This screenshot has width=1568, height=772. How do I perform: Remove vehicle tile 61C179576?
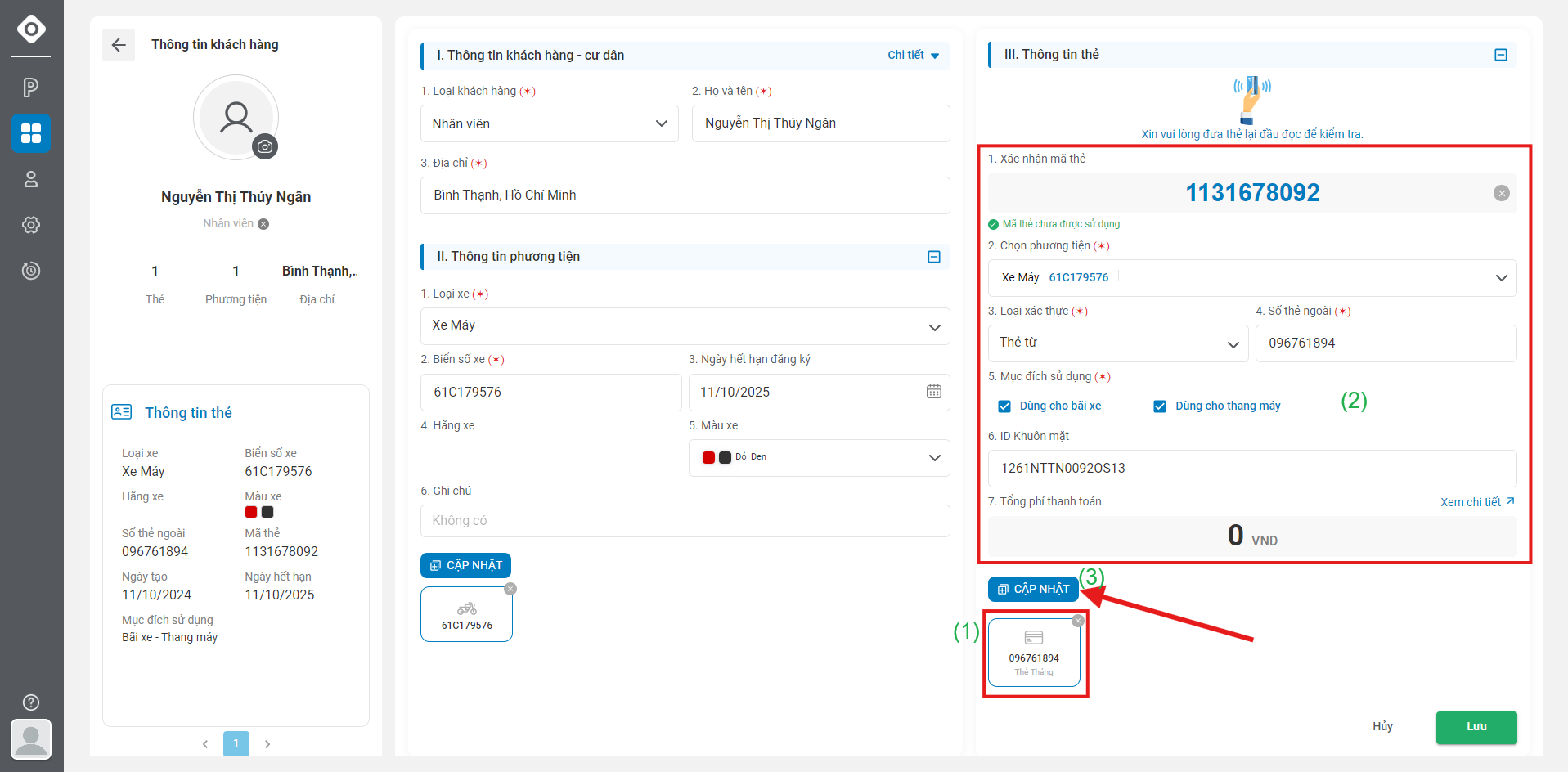510,589
